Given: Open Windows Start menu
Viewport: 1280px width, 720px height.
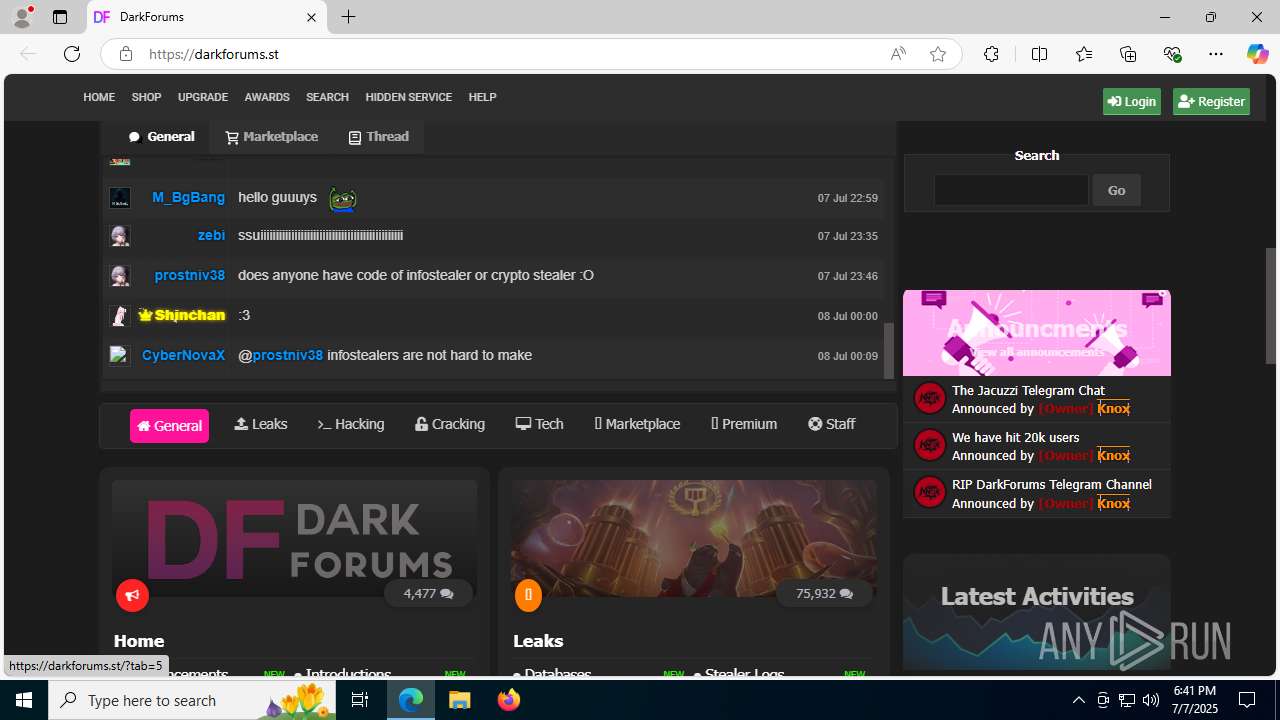Looking at the screenshot, I should point(24,700).
